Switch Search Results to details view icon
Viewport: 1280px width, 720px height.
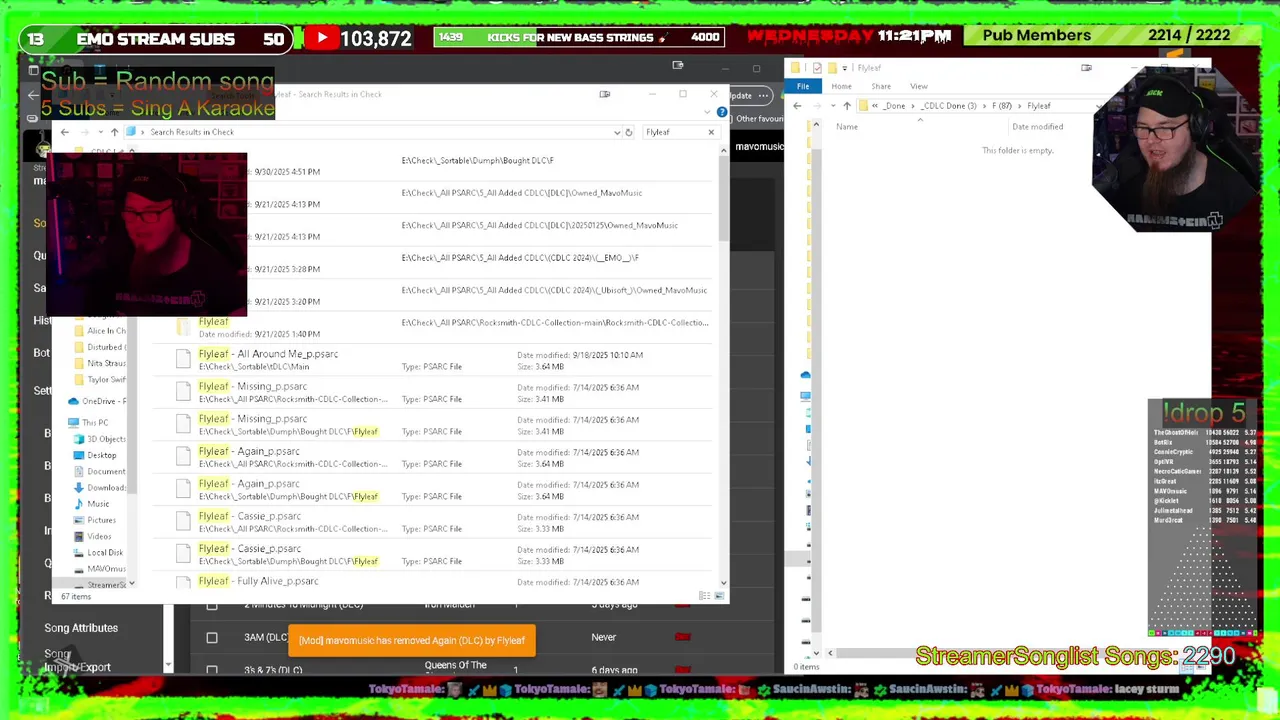click(x=704, y=596)
